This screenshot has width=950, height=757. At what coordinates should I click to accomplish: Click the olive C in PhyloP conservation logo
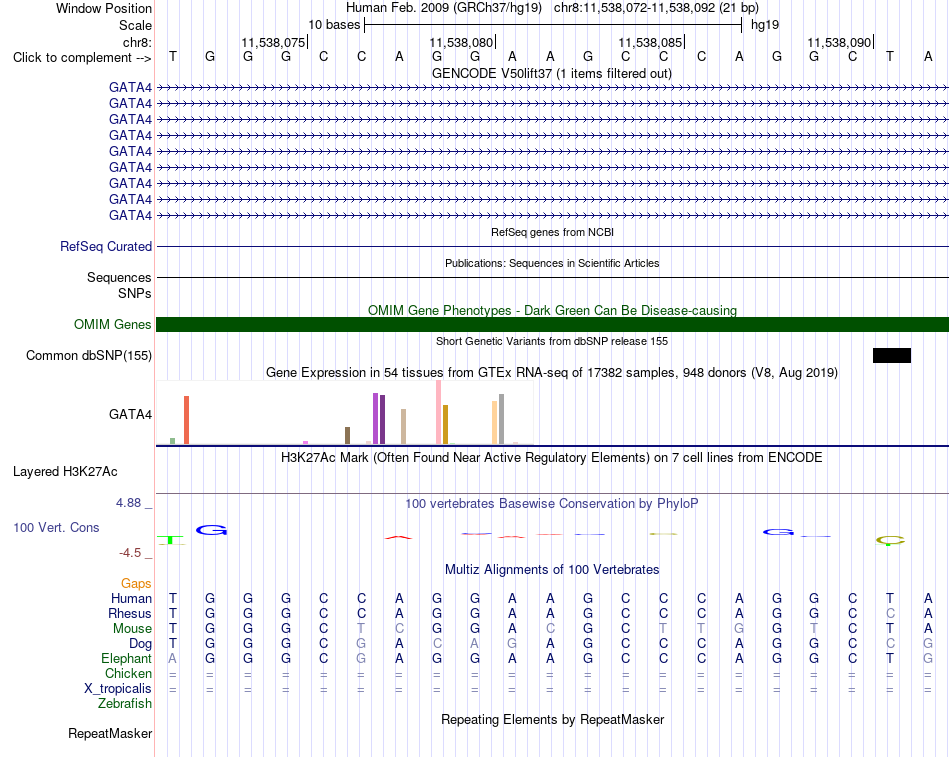pyautogui.click(x=891, y=541)
